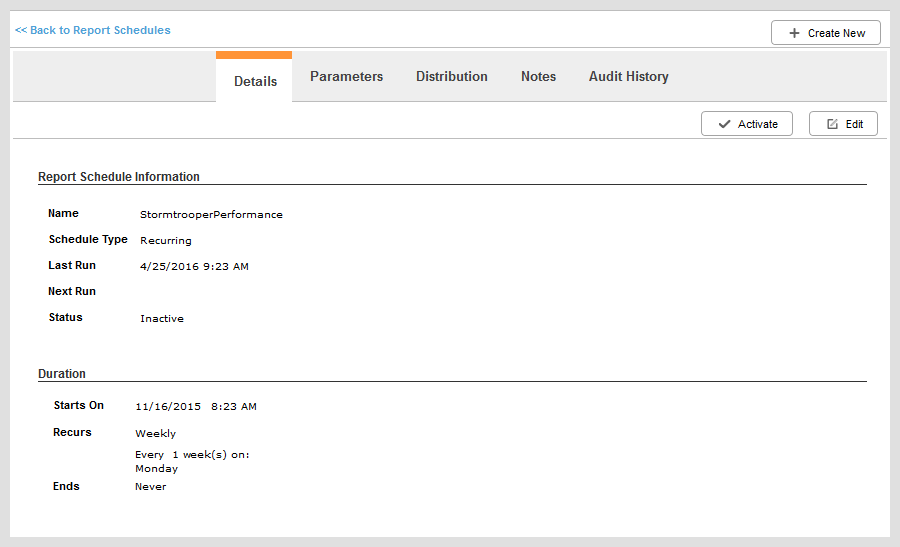Click the Weekly recurrence value
This screenshot has width=900, height=547.
click(x=156, y=433)
